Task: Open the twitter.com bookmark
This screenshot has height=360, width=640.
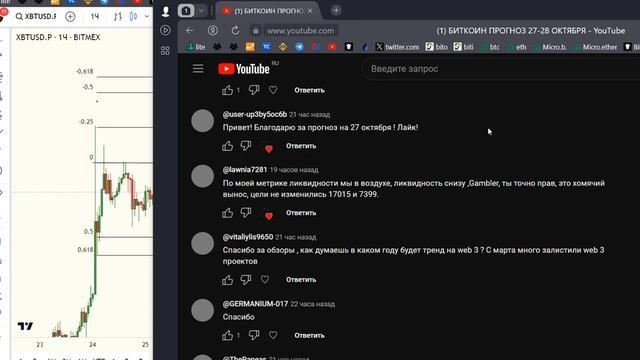Action: click(397, 47)
